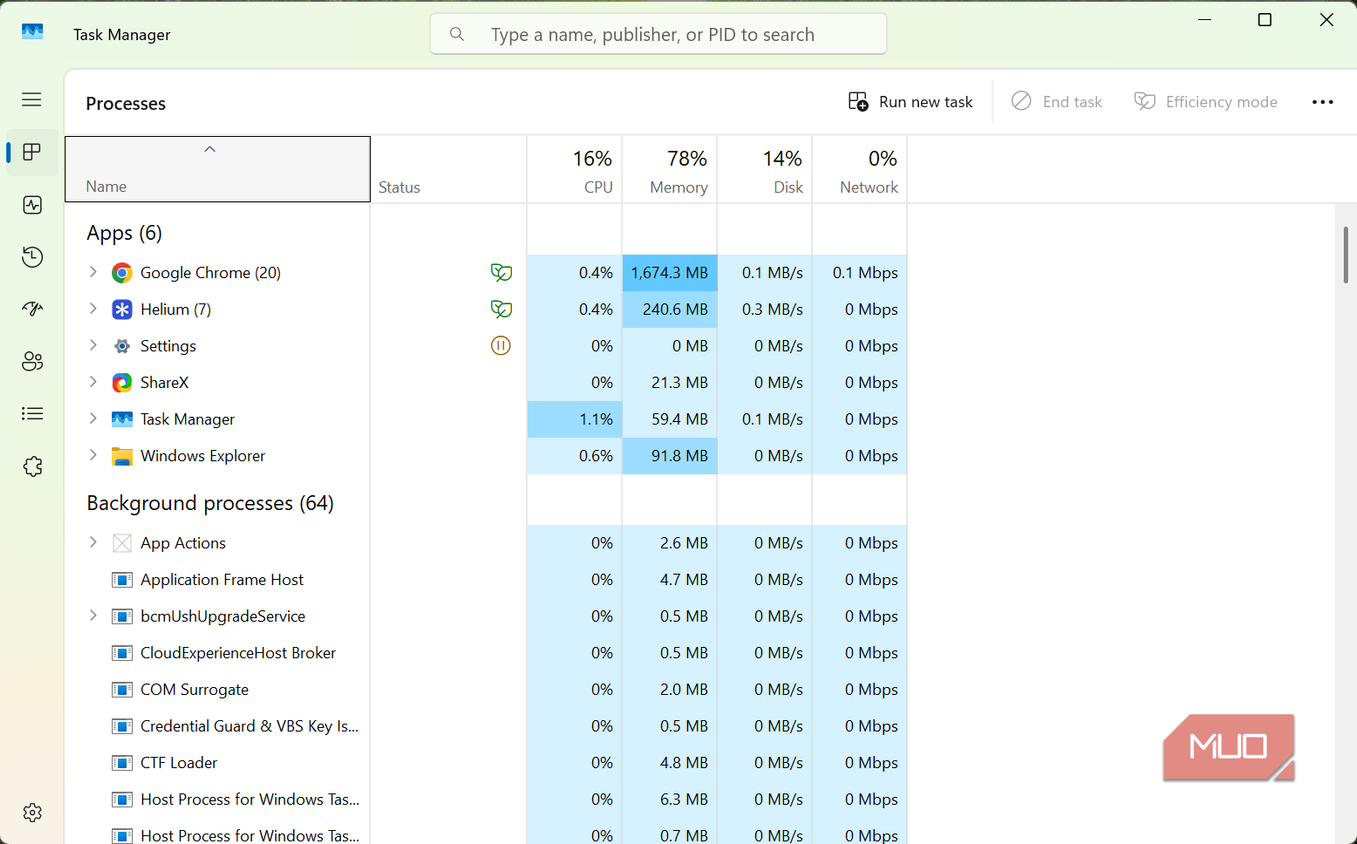
Task: Click the Application Frame Host icon
Action: [122, 580]
